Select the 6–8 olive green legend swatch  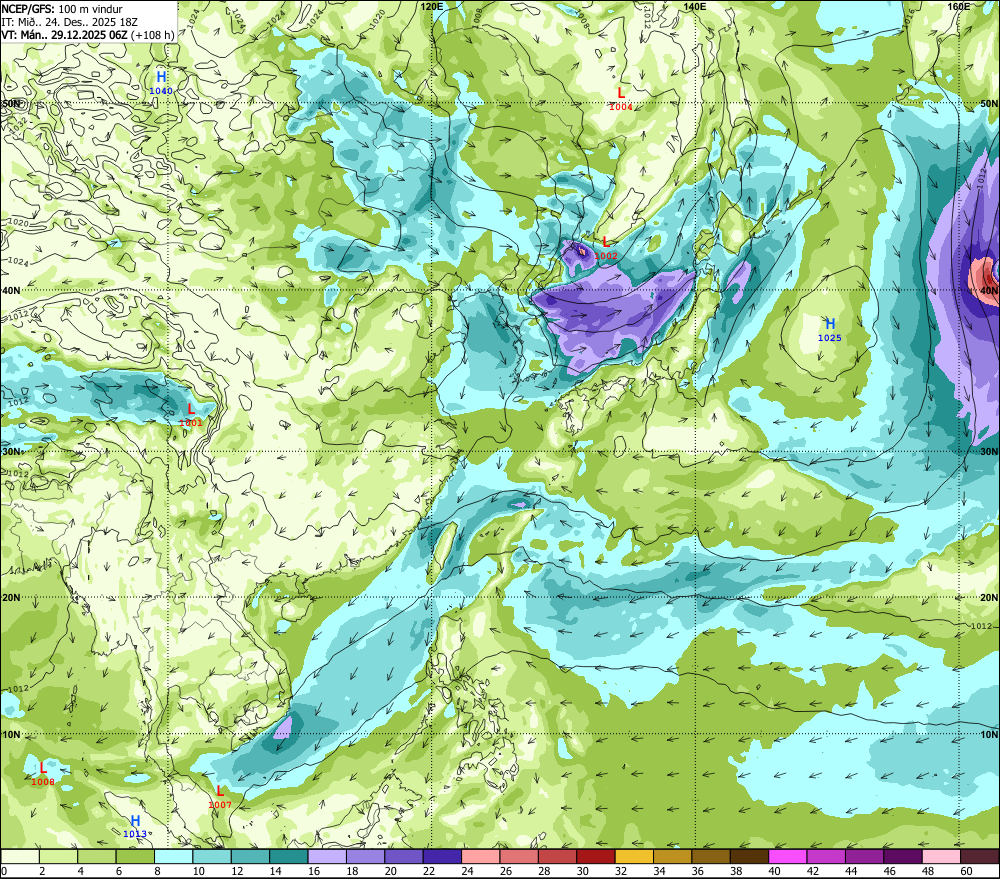pyautogui.click(x=135, y=856)
